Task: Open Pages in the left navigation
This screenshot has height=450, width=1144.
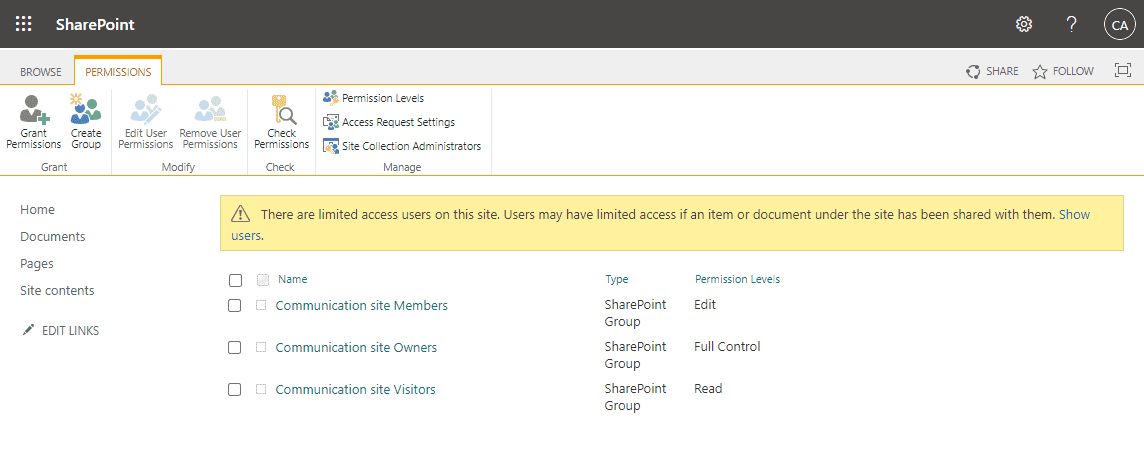Action: [36, 263]
